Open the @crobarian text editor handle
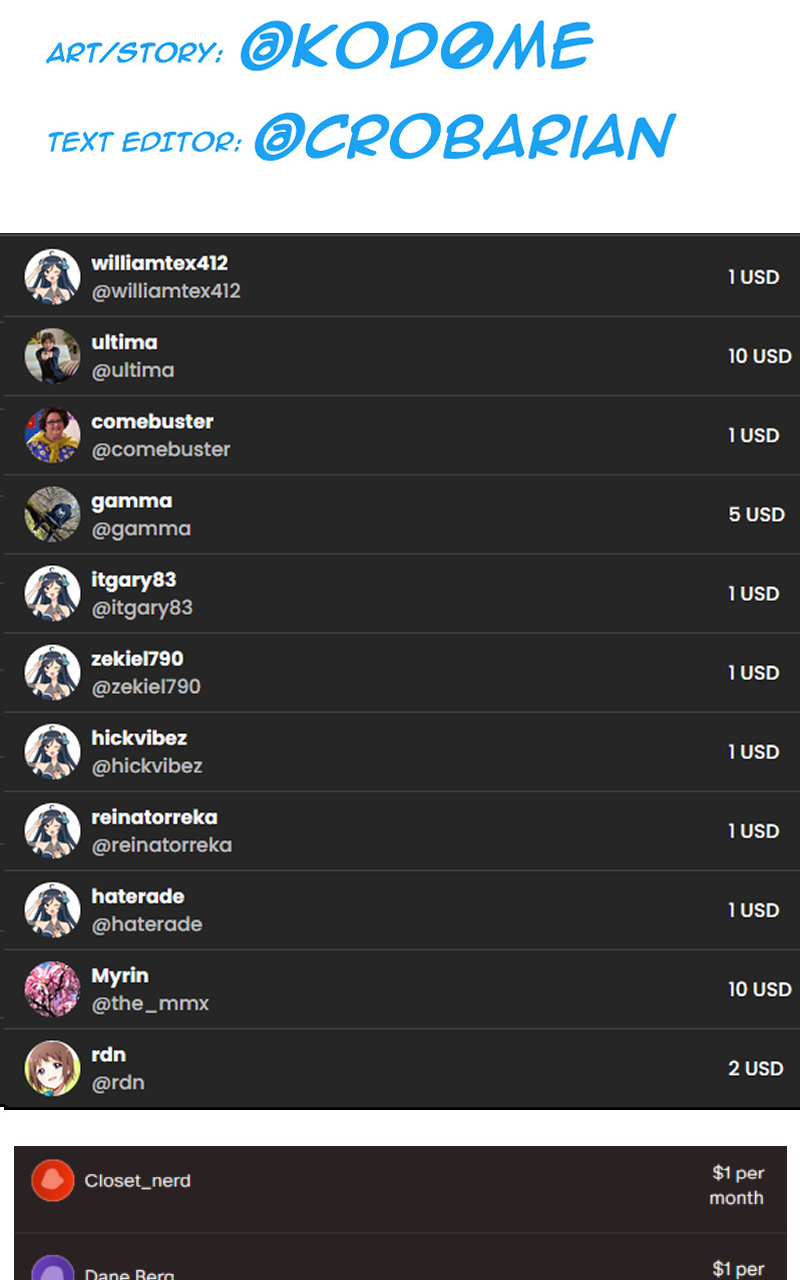The height and width of the screenshot is (1280, 800). pyautogui.click(x=465, y=136)
